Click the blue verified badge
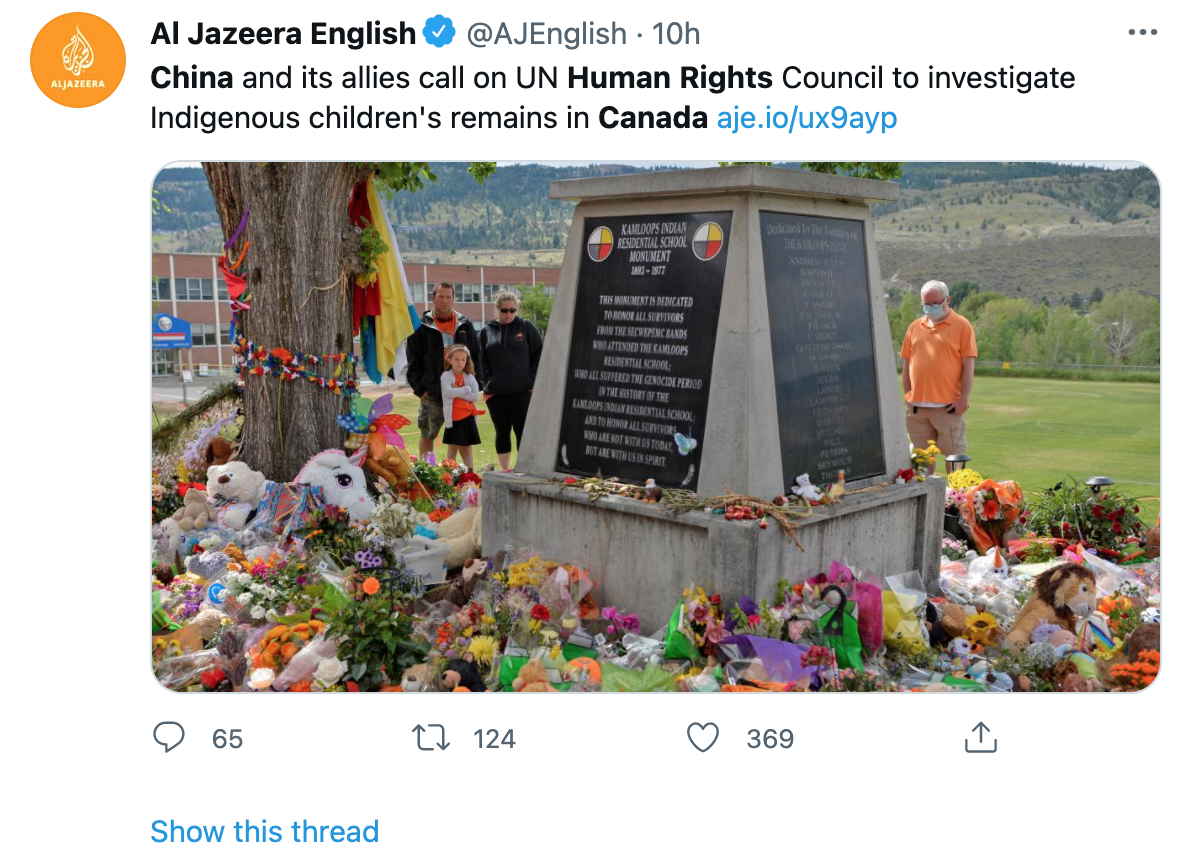1190x866 pixels. 439,33
